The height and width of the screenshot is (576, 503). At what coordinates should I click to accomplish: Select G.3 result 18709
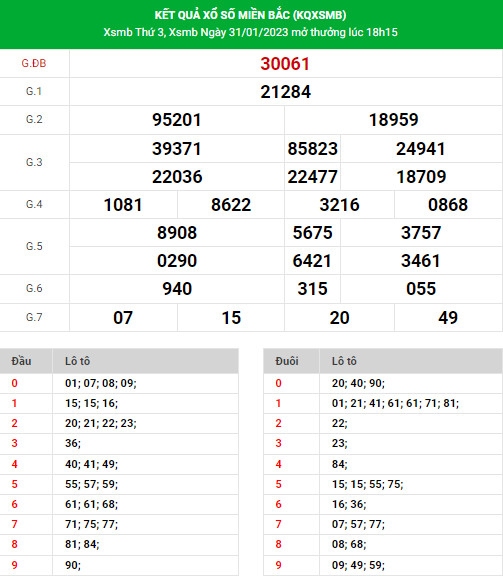point(421,177)
